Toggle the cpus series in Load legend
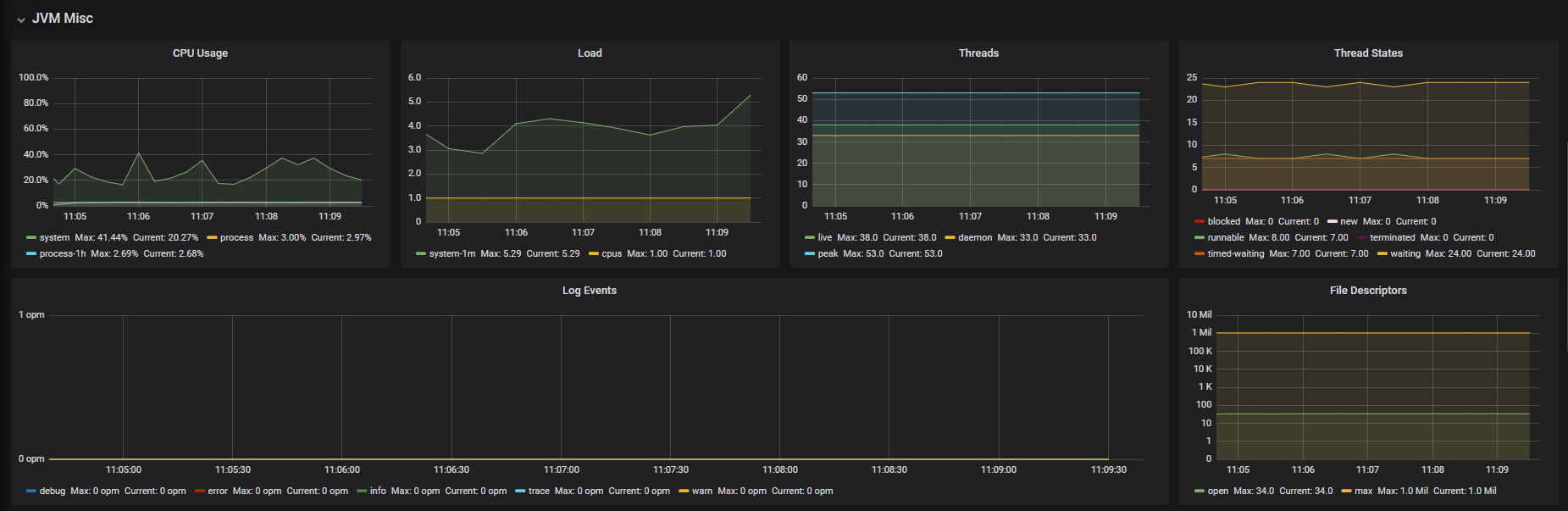 click(x=612, y=253)
